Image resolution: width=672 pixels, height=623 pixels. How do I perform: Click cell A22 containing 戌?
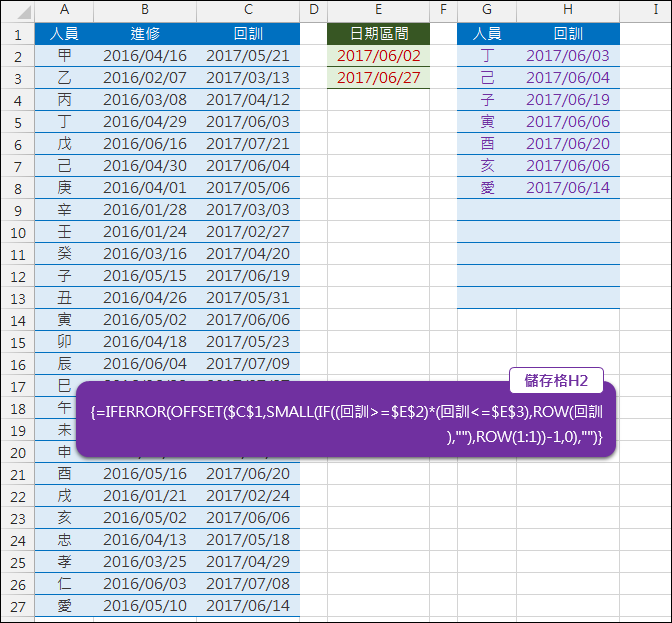point(64,496)
